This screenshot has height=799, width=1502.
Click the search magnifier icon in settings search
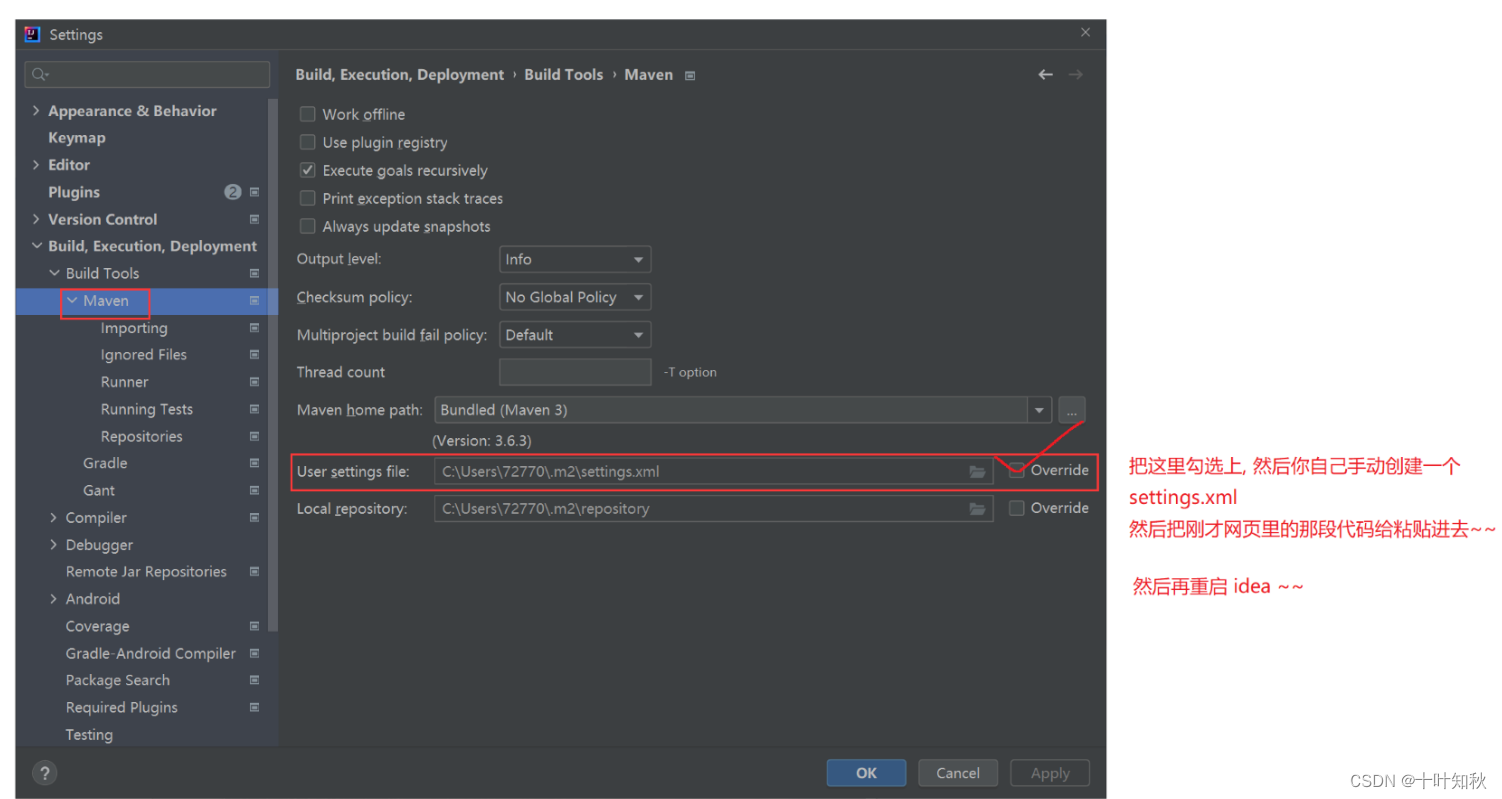[x=40, y=75]
